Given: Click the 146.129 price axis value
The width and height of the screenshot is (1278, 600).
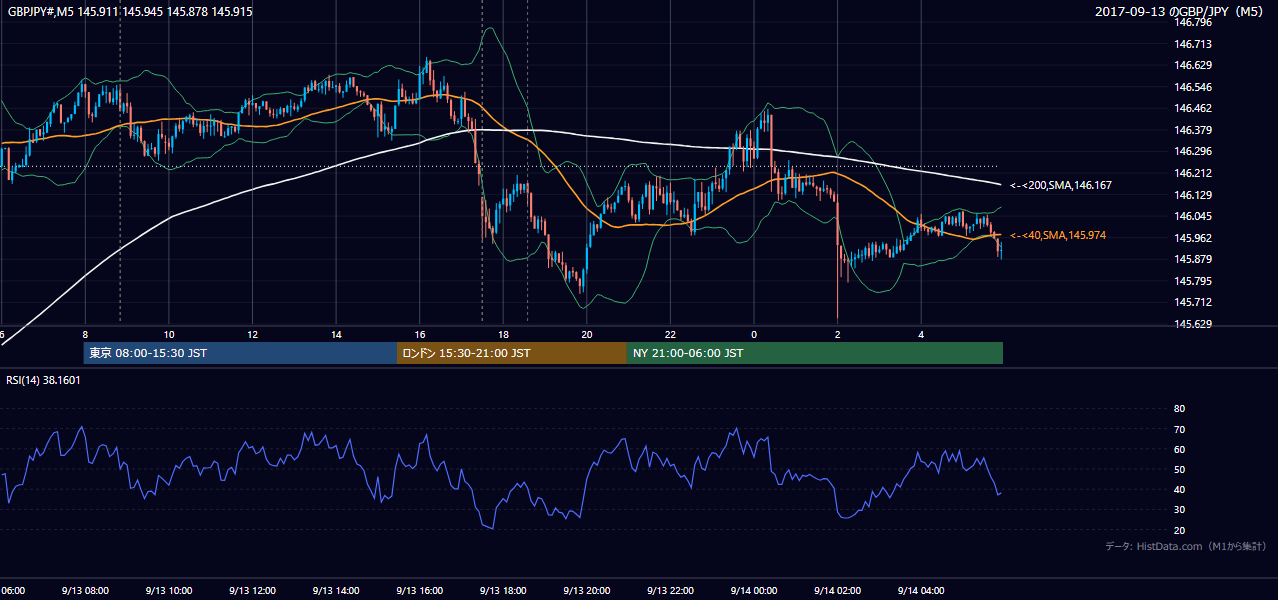Looking at the screenshot, I should [1194, 195].
